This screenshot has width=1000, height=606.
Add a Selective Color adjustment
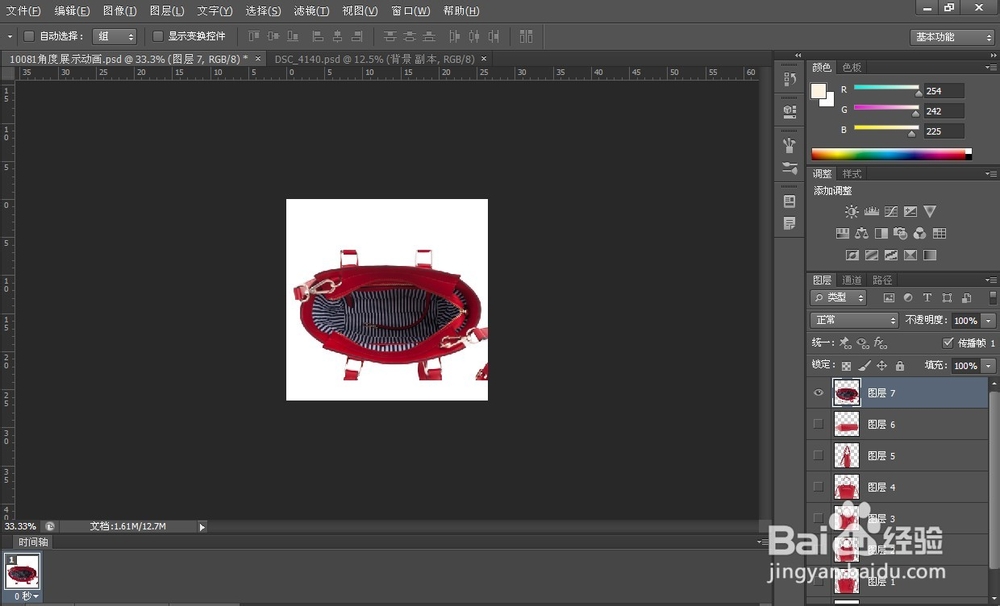[910, 255]
